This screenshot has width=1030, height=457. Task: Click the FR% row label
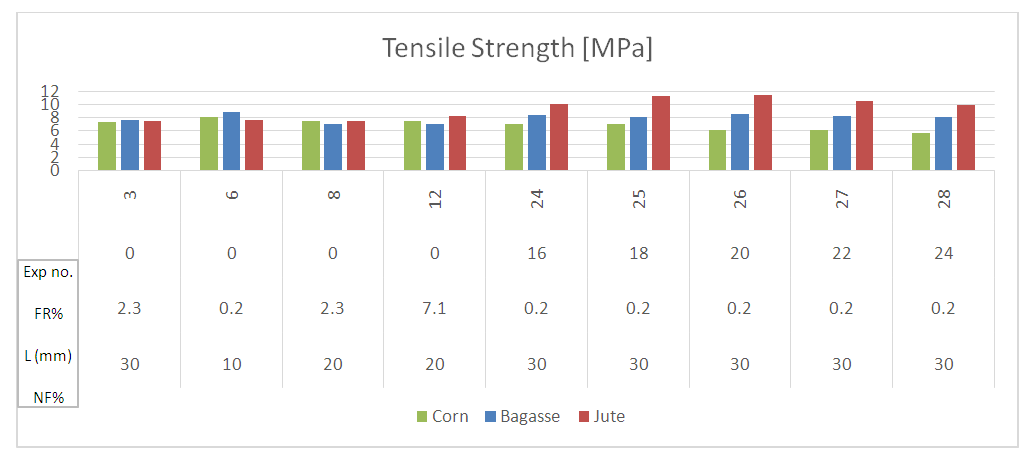click(48, 313)
